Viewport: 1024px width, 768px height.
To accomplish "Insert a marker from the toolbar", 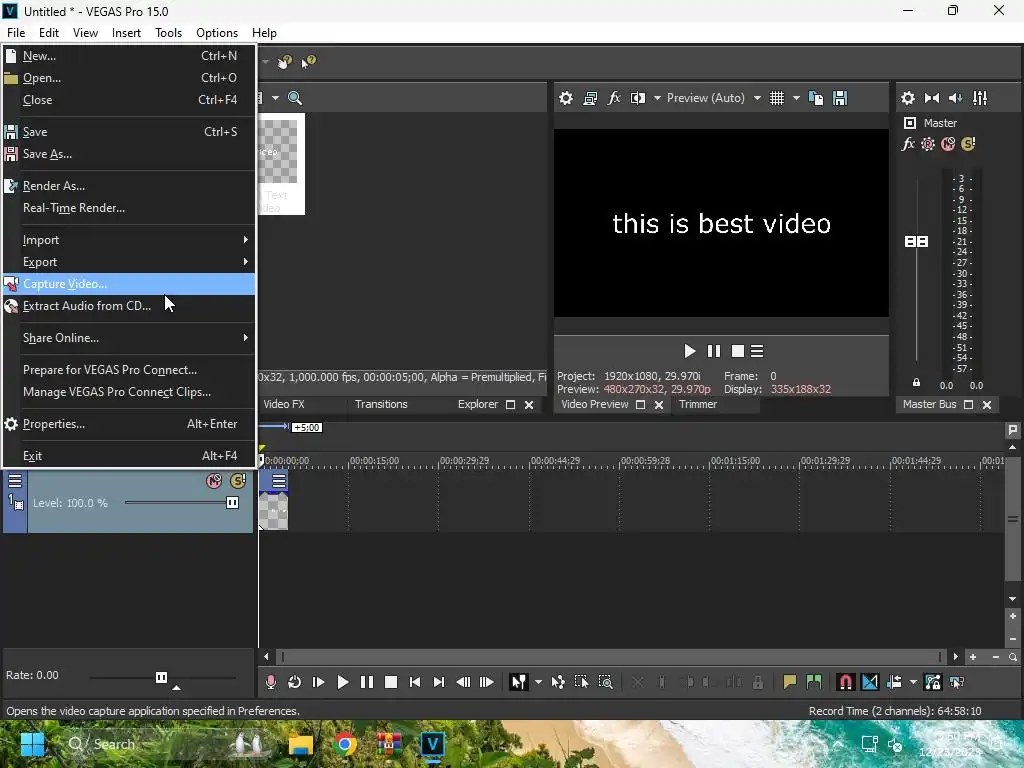I will (x=790, y=682).
